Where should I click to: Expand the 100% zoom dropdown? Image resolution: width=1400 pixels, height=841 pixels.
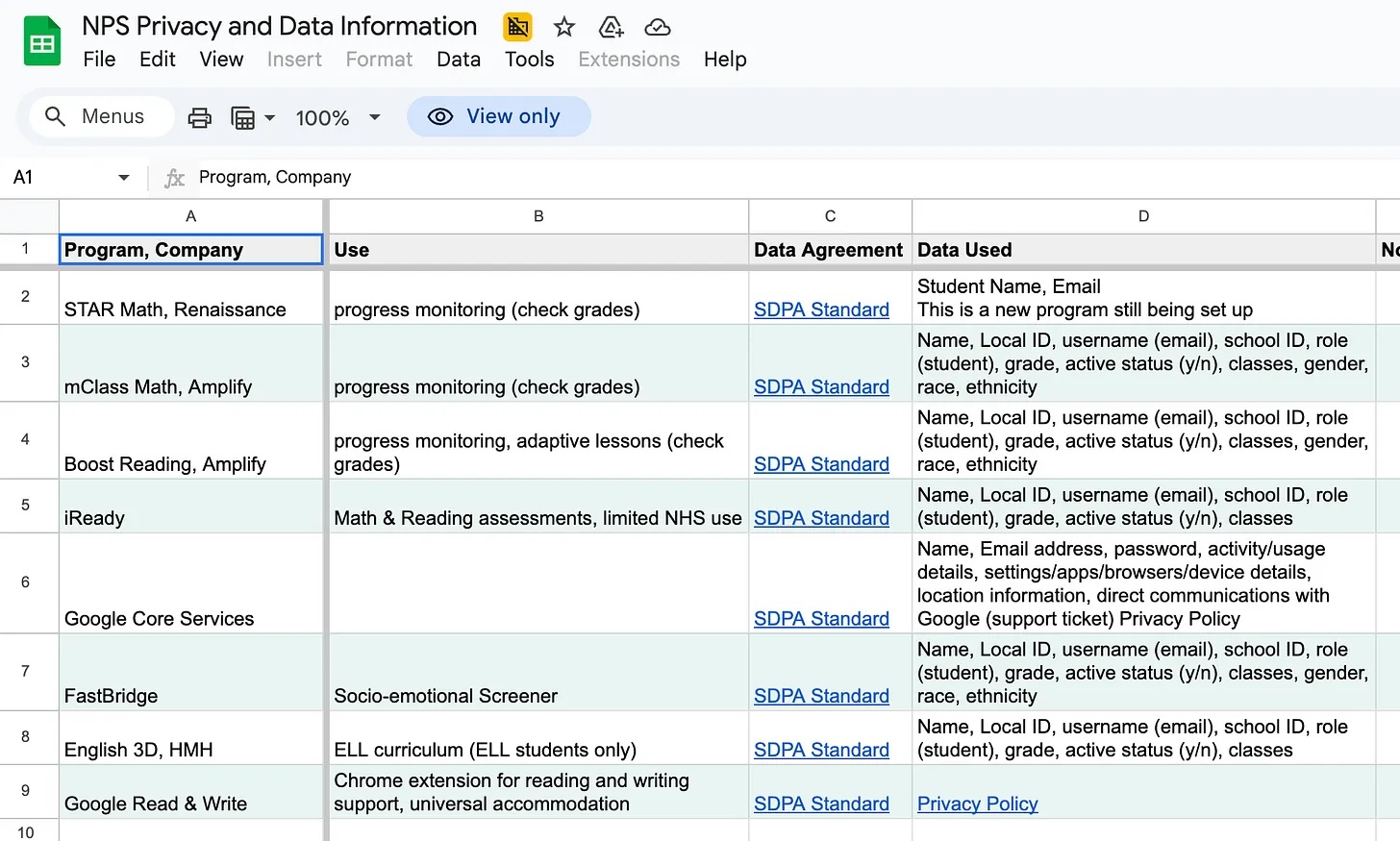(x=375, y=117)
